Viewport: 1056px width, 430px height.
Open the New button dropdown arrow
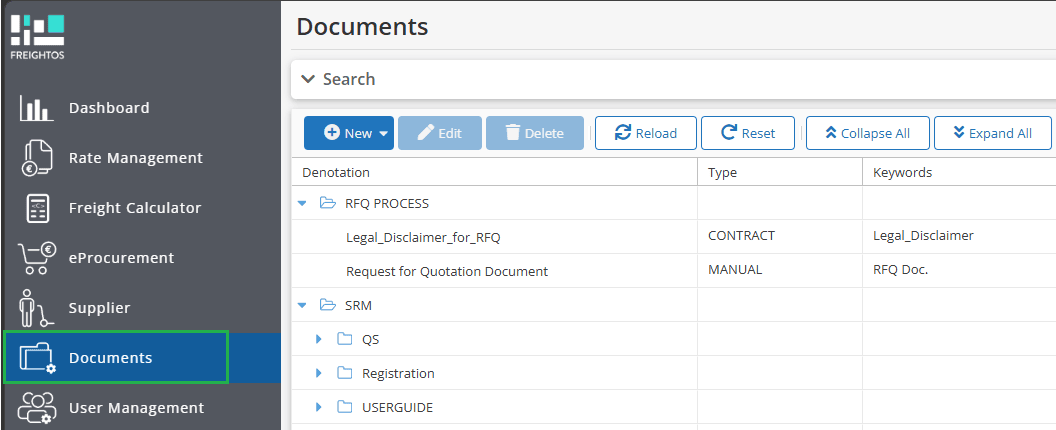tap(383, 133)
